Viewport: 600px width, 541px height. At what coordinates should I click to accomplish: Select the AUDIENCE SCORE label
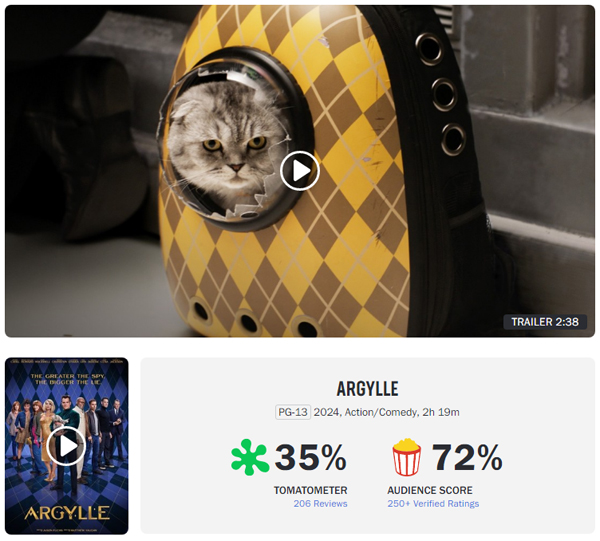(x=430, y=490)
